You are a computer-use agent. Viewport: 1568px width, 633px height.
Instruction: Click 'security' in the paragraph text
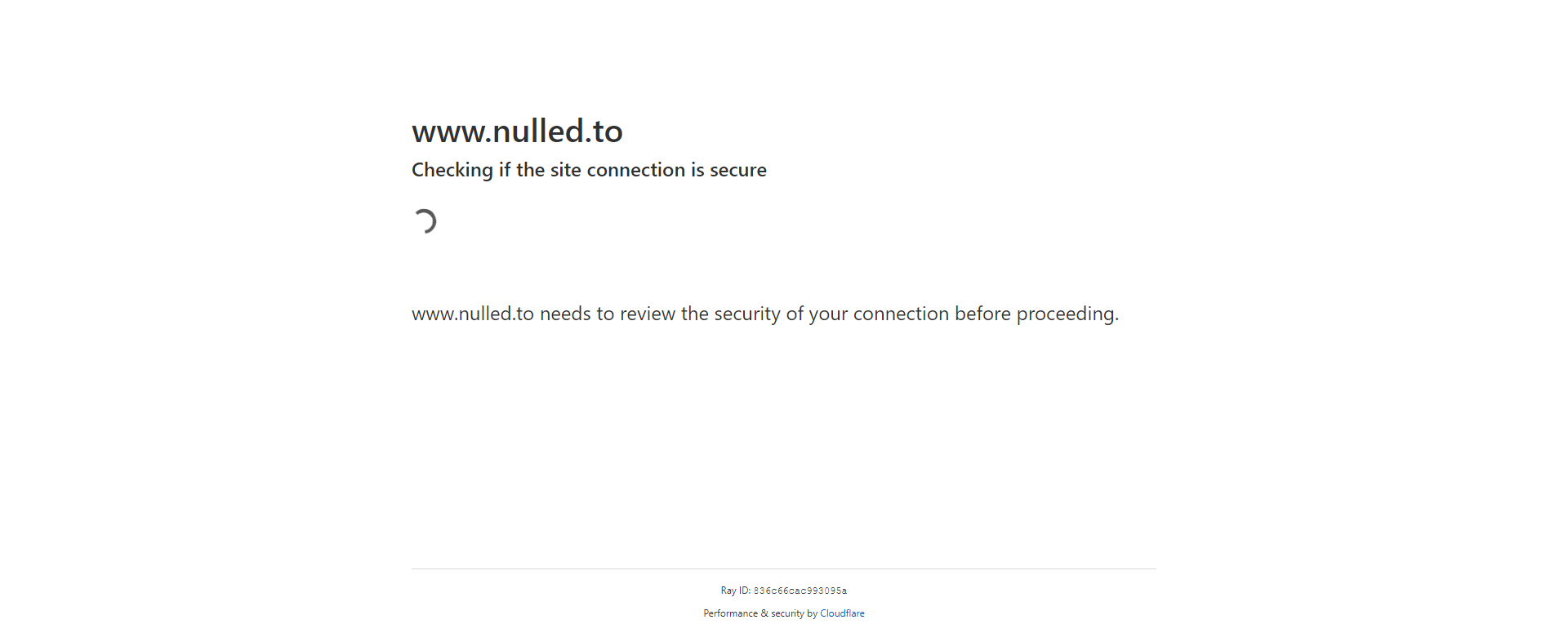747,314
